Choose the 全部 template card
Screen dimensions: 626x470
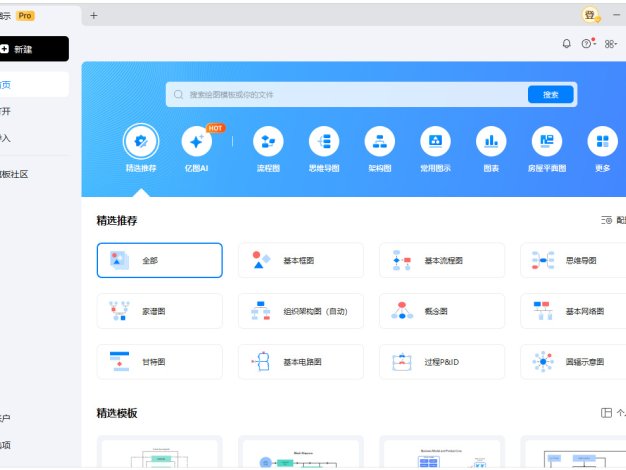pyautogui.click(x=160, y=260)
